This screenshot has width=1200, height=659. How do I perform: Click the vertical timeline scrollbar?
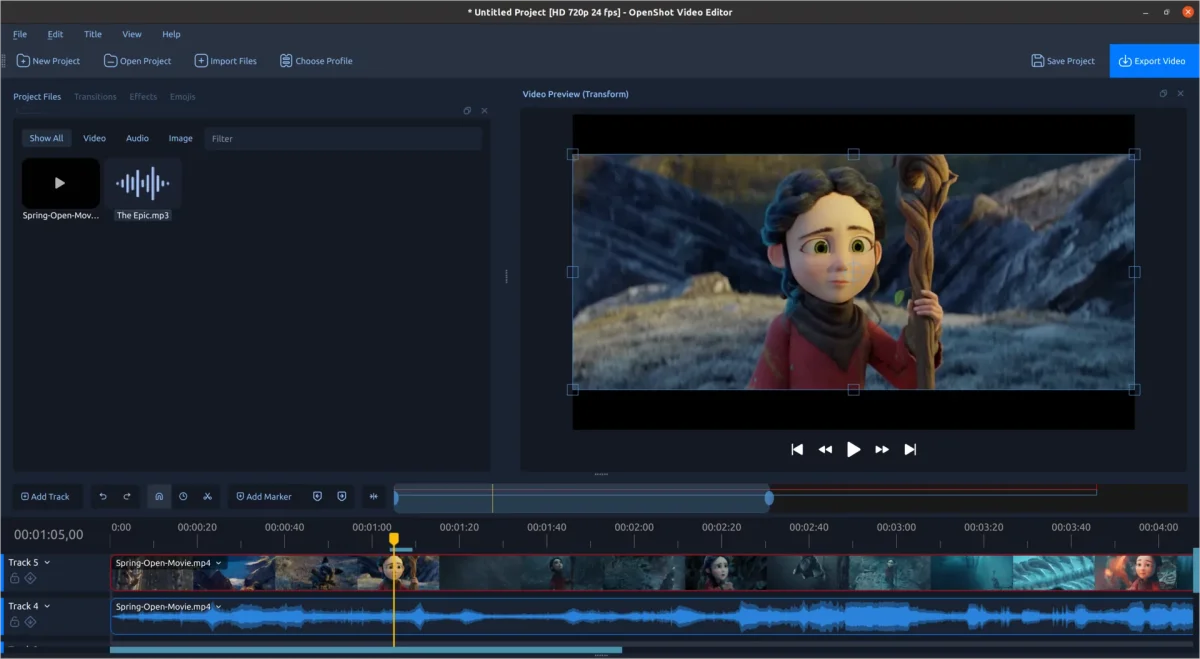click(1196, 570)
